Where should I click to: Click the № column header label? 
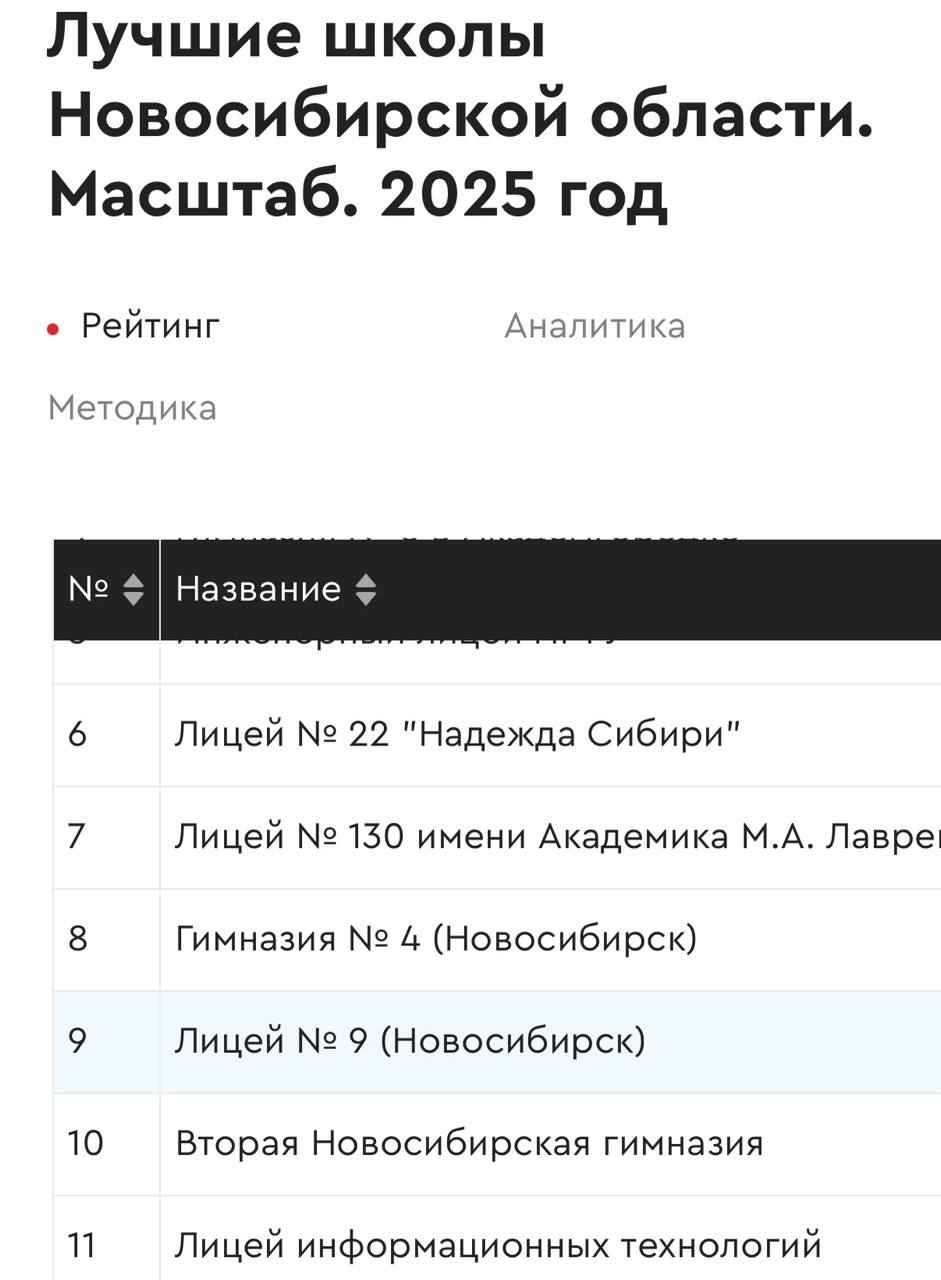pos(88,590)
